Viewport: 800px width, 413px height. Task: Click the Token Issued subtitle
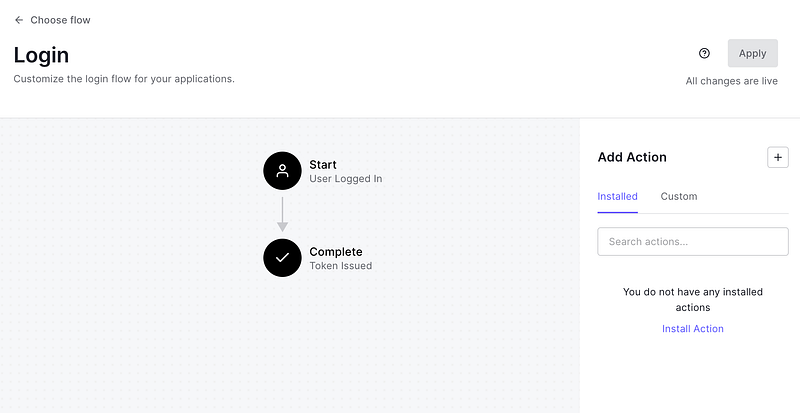click(x=341, y=266)
